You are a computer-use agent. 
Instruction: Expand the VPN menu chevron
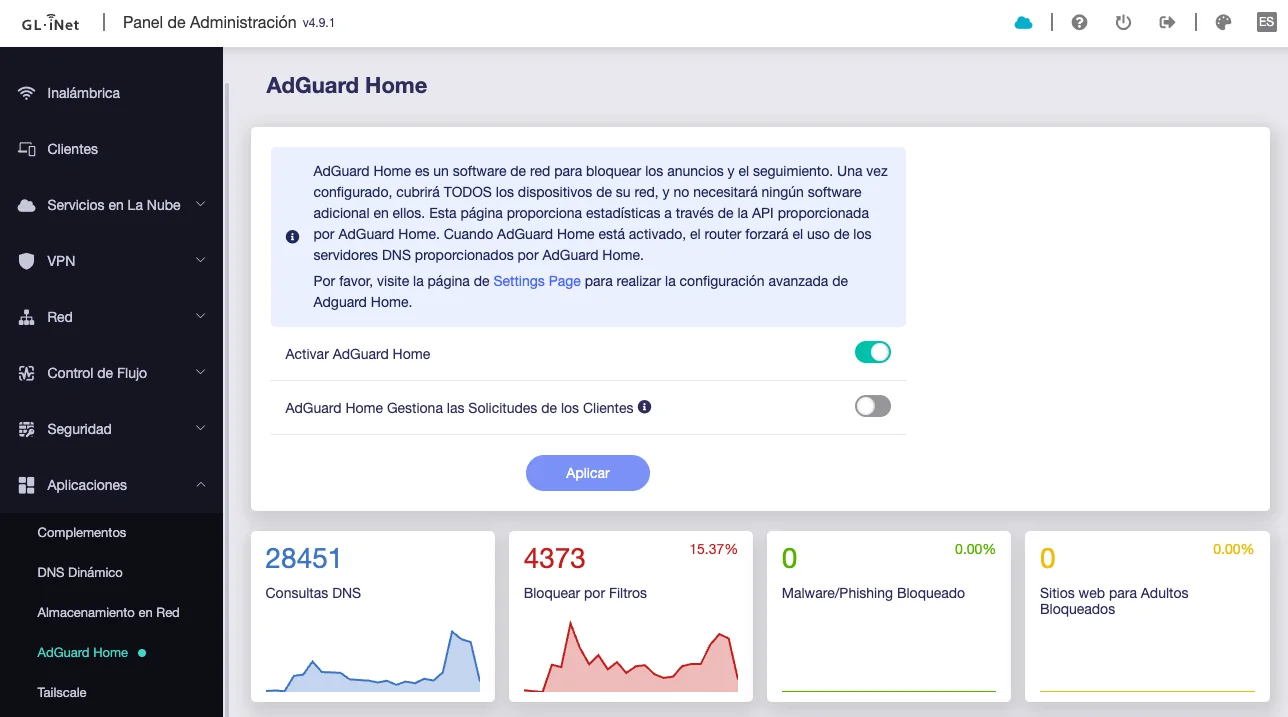click(201, 261)
